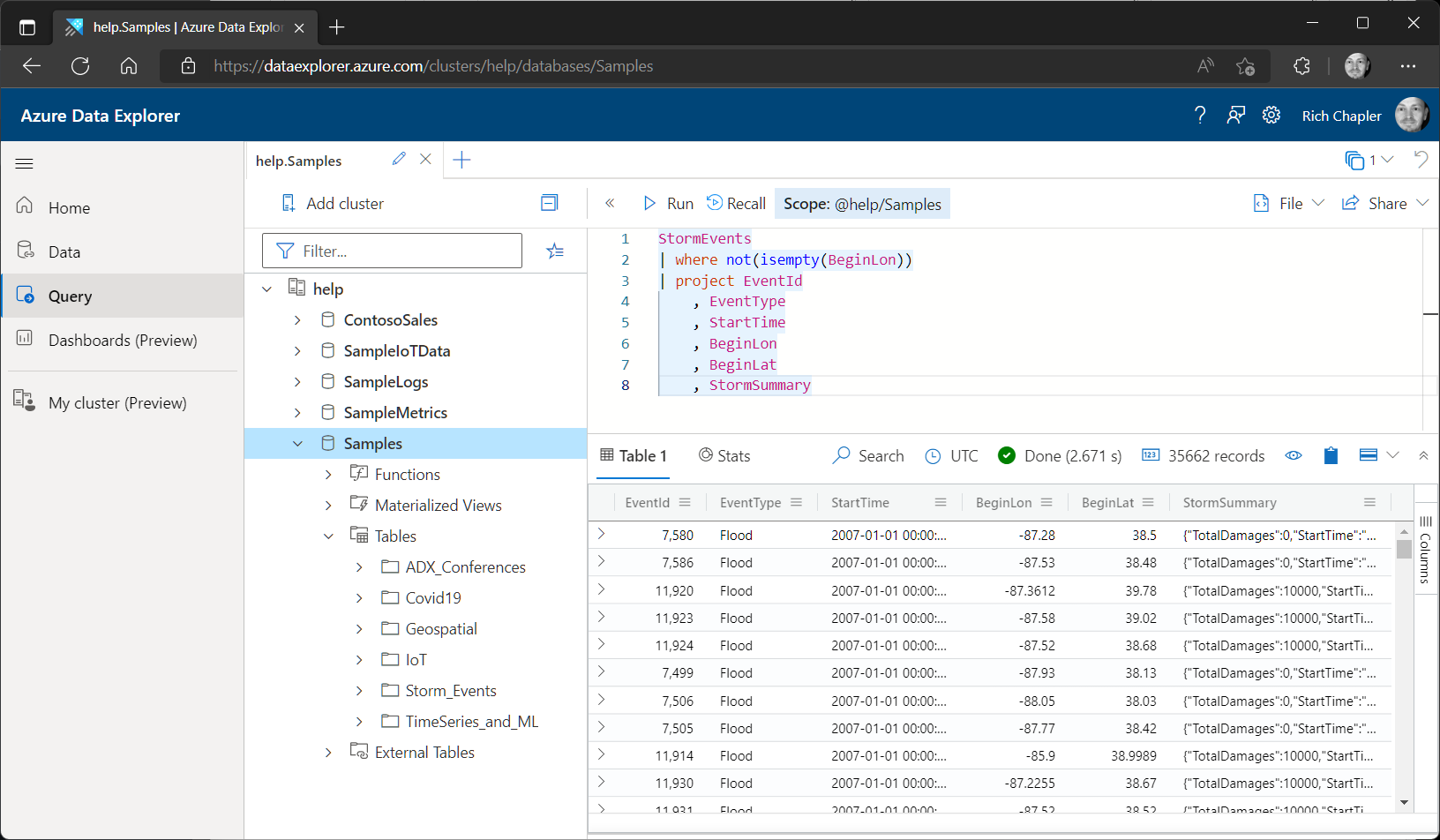Collapse the connection pane with the panel icon

point(549,202)
